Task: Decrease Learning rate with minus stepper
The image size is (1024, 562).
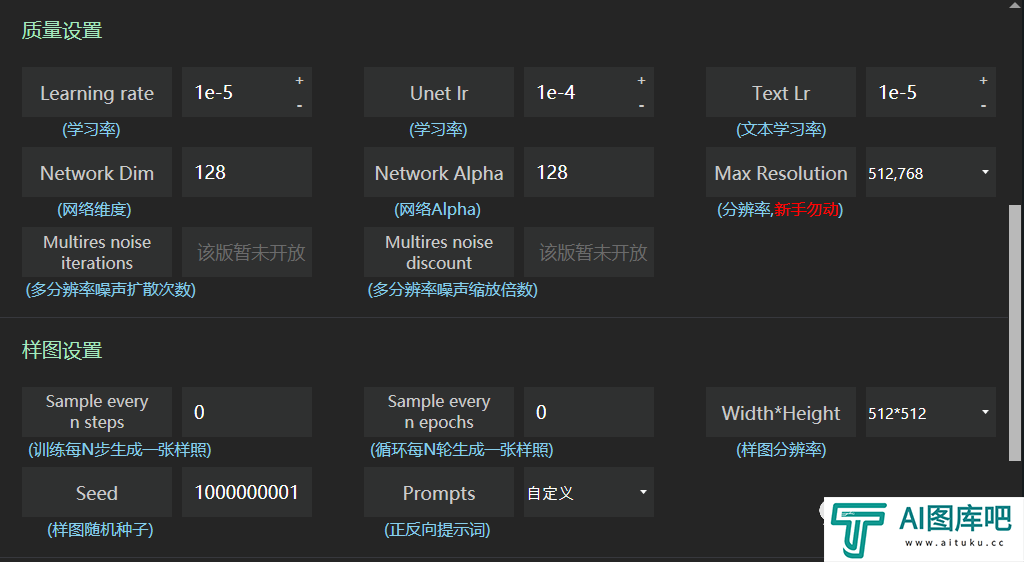Action: [299, 105]
